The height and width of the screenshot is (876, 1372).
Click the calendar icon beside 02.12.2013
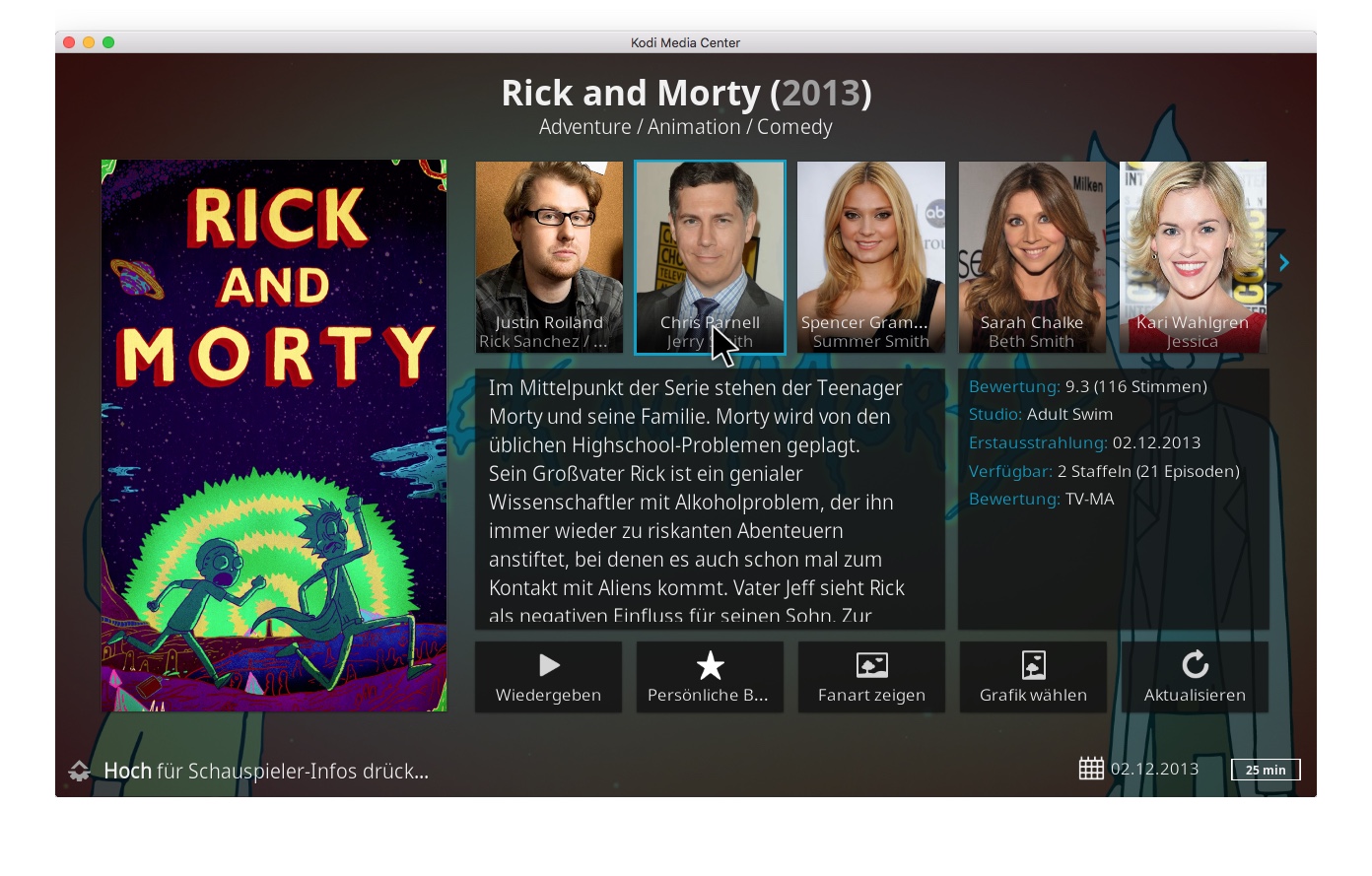pyautogui.click(x=1091, y=769)
